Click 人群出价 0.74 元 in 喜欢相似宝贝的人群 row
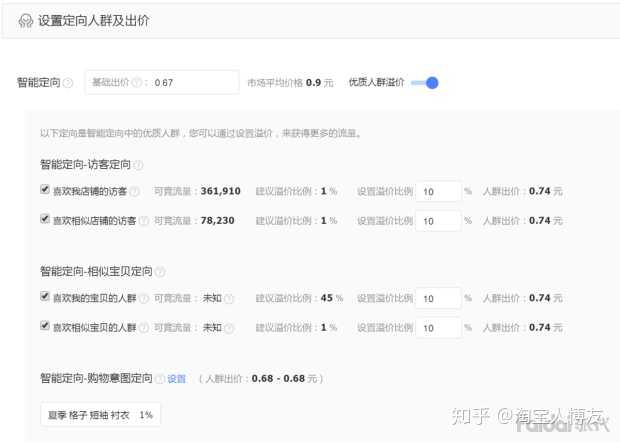This screenshot has height=443, width=620. (522, 327)
